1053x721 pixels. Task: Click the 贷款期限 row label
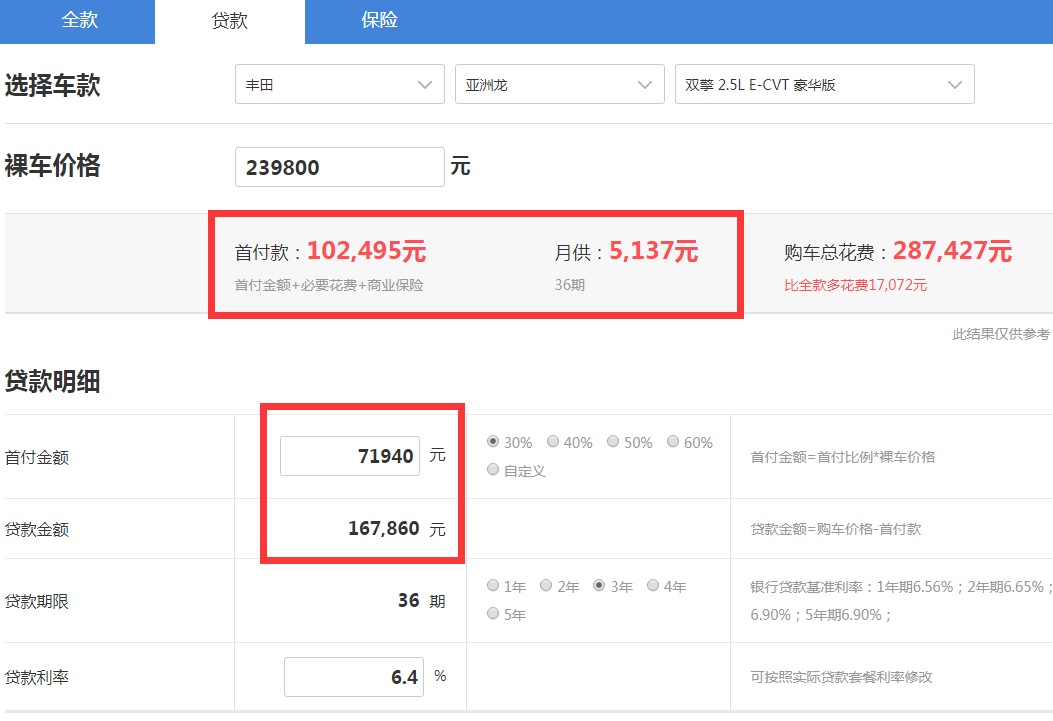click(37, 601)
